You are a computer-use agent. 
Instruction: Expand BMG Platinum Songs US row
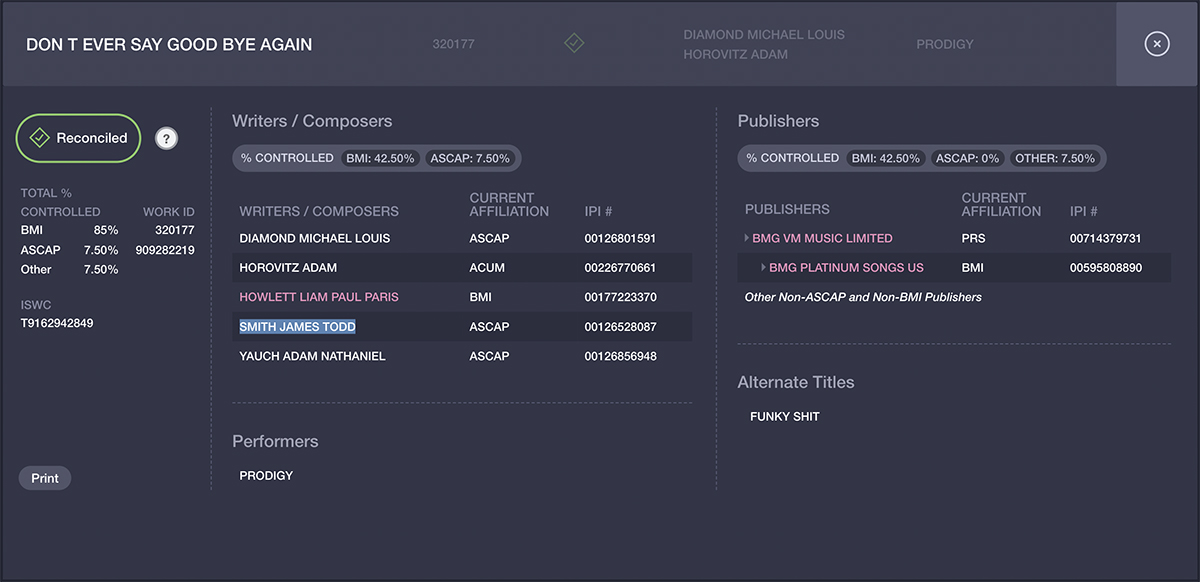(x=763, y=268)
